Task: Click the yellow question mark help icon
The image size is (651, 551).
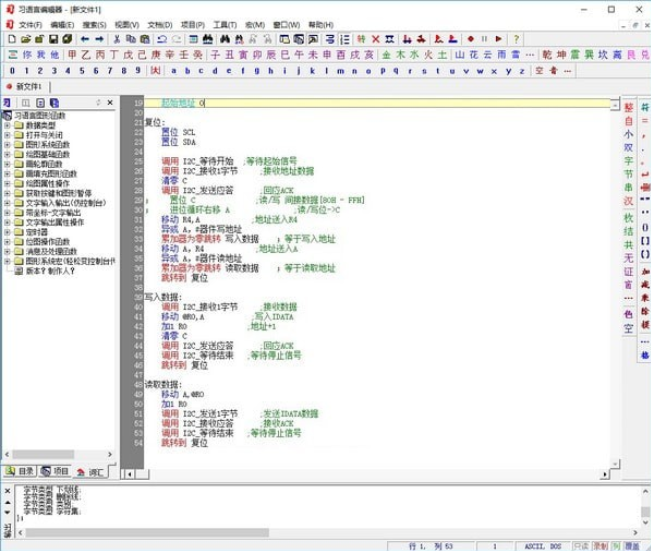Action: (x=516, y=39)
